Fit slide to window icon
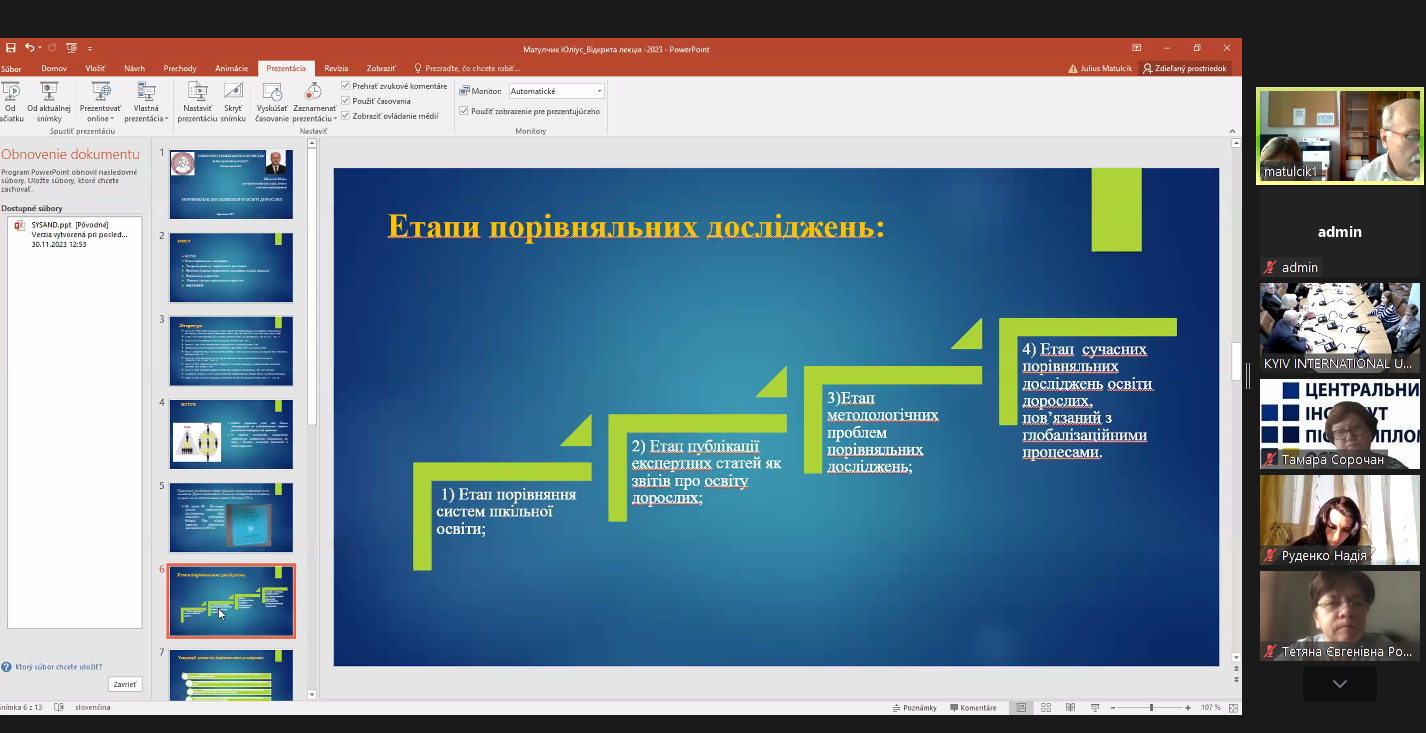Viewport: 1426px width, 733px height. coord(1233,708)
